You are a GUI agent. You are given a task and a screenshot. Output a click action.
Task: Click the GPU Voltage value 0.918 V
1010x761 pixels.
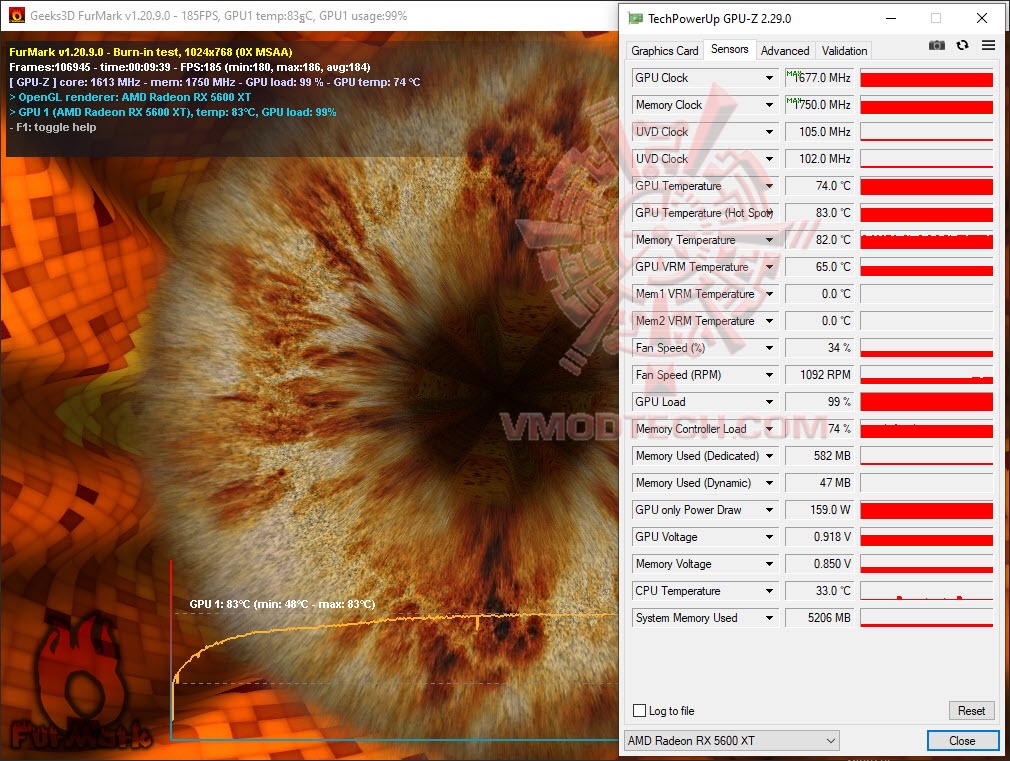point(819,537)
